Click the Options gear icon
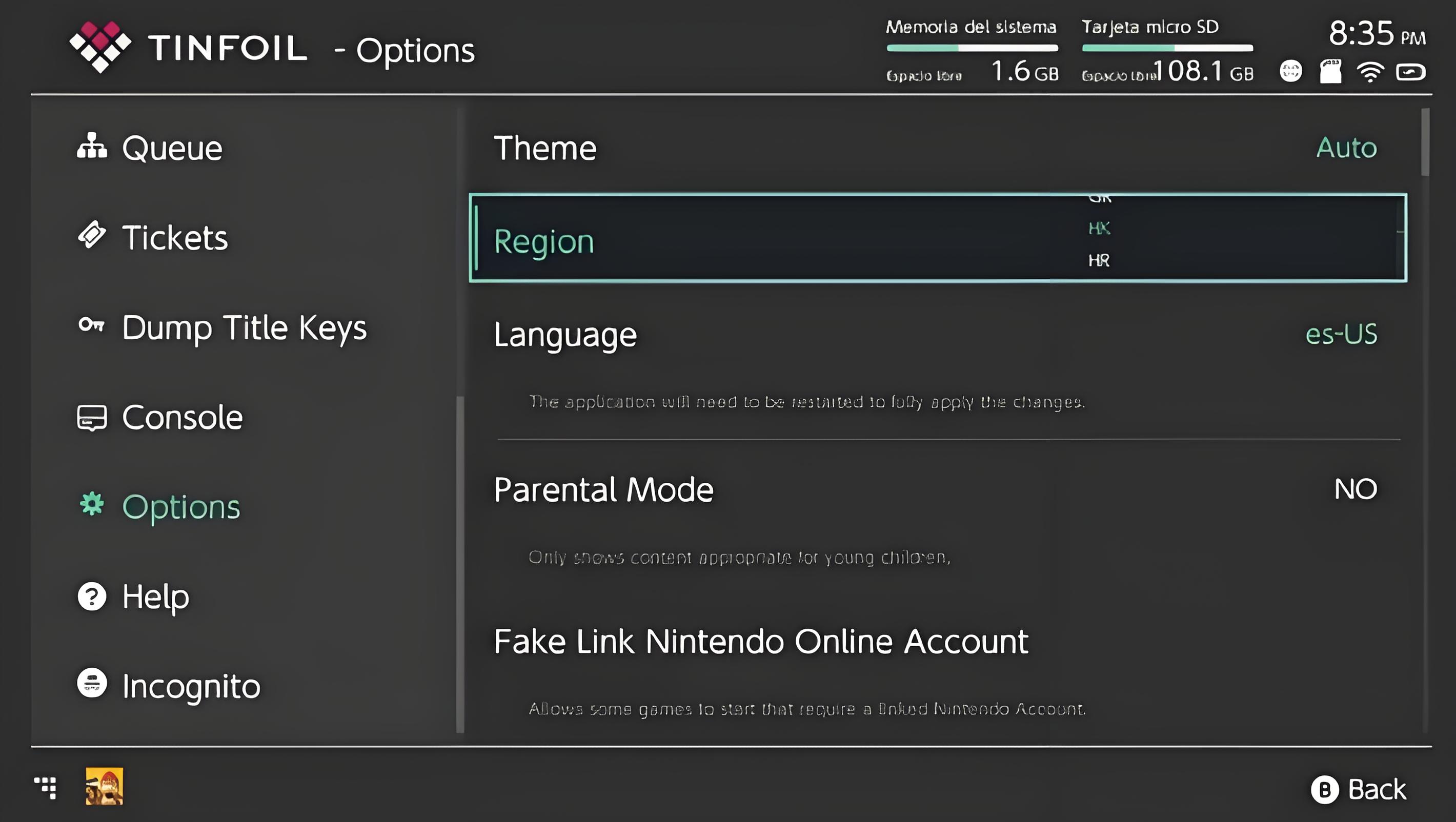The height and width of the screenshot is (822, 1456). 92,504
